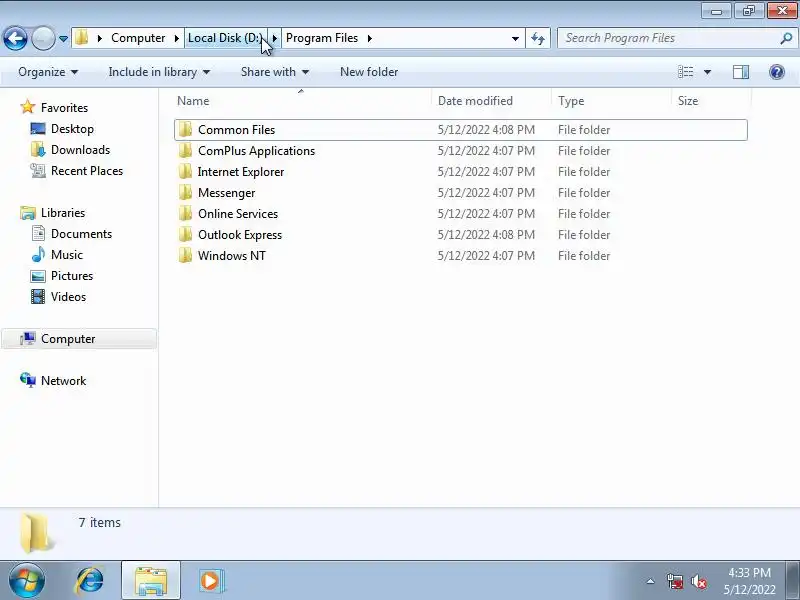The width and height of the screenshot is (800, 600).
Task: Select the Internet Explorer folder icon
Action: point(185,171)
